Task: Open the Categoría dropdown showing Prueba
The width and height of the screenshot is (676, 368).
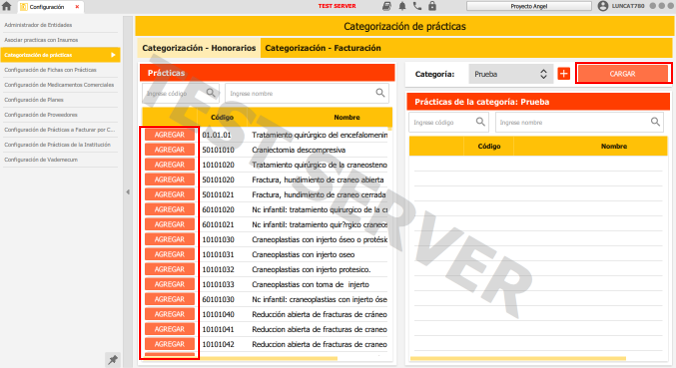Action: (510, 74)
